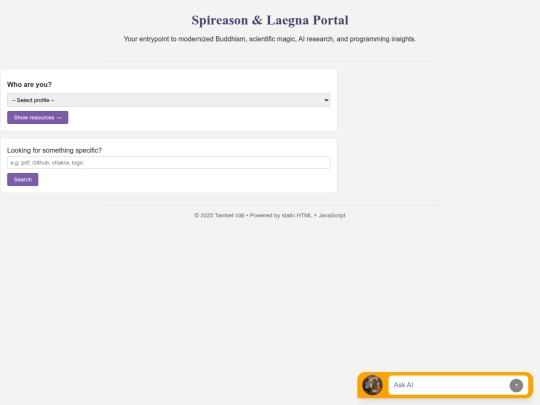Screen dimensions: 540x405
Task: Click the purple Search button
Action: click(x=23, y=179)
